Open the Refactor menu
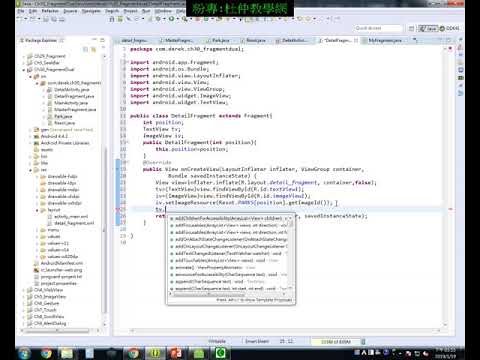 coord(50,11)
